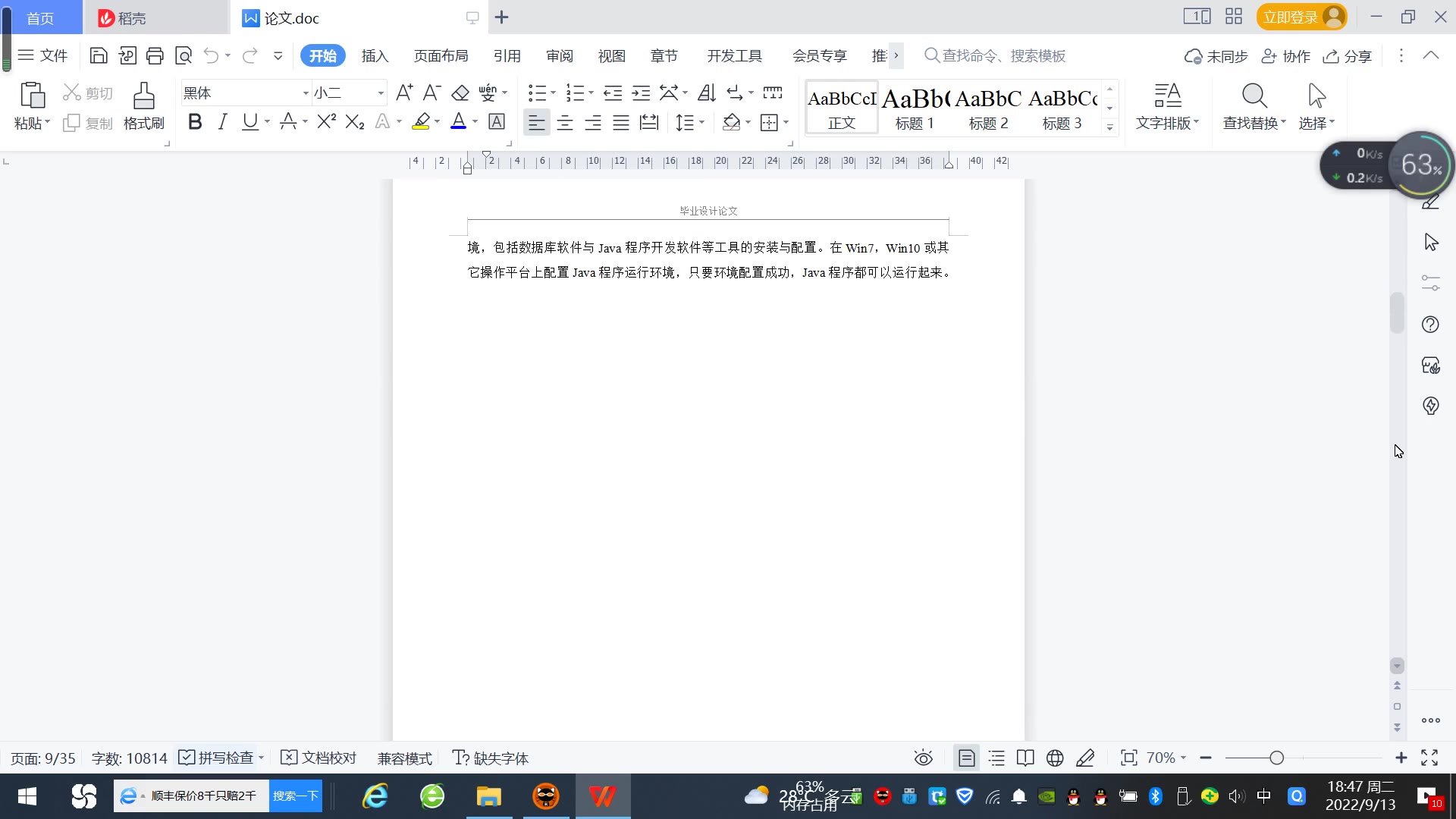Click the zoom slider handle in the status bar
The width and height of the screenshot is (1456, 819).
1277,758
